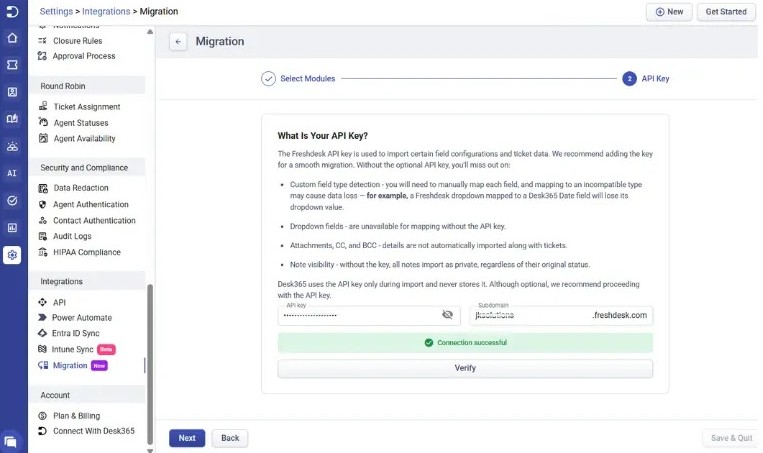Image resolution: width=763 pixels, height=453 pixels.
Task: Open Agent Statuses settings
Action: (x=81, y=123)
